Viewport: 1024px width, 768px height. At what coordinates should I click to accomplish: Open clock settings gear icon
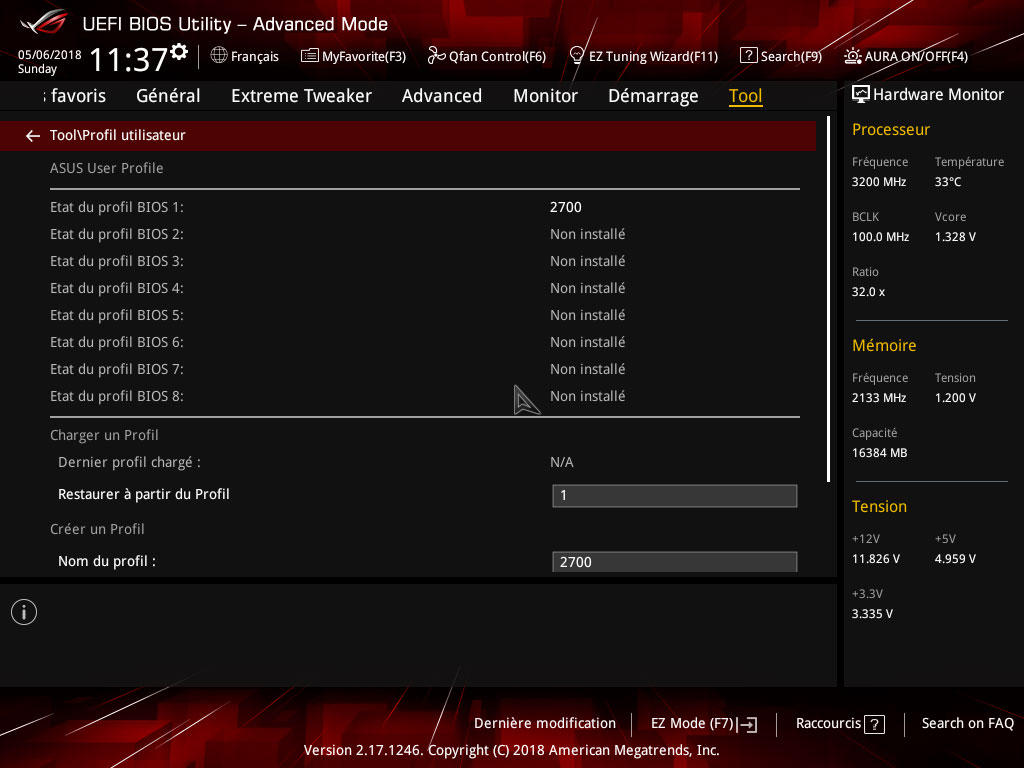click(x=179, y=52)
